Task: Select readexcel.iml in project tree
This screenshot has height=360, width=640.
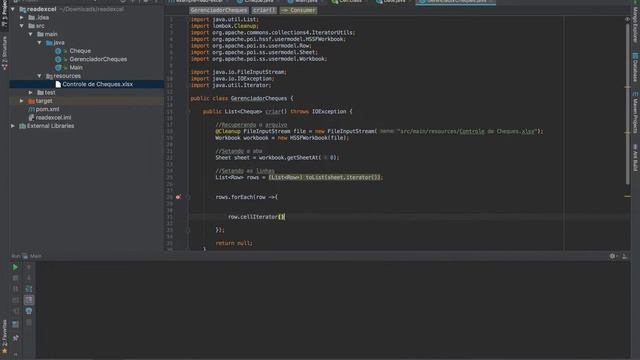Action: [x=53, y=118]
